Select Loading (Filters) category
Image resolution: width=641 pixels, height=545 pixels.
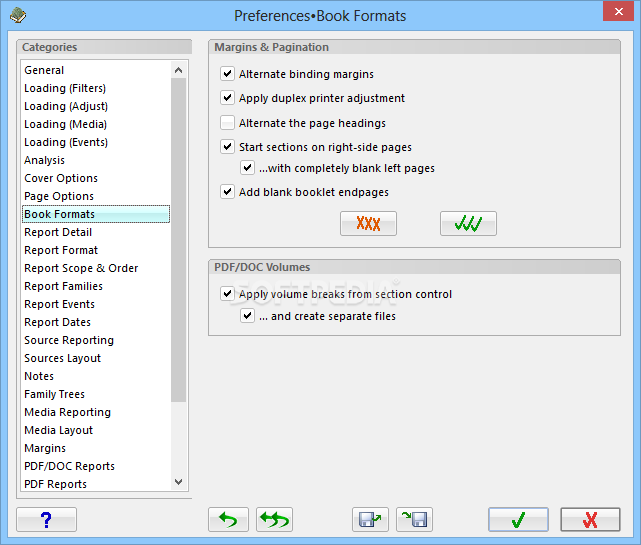click(96, 88)
